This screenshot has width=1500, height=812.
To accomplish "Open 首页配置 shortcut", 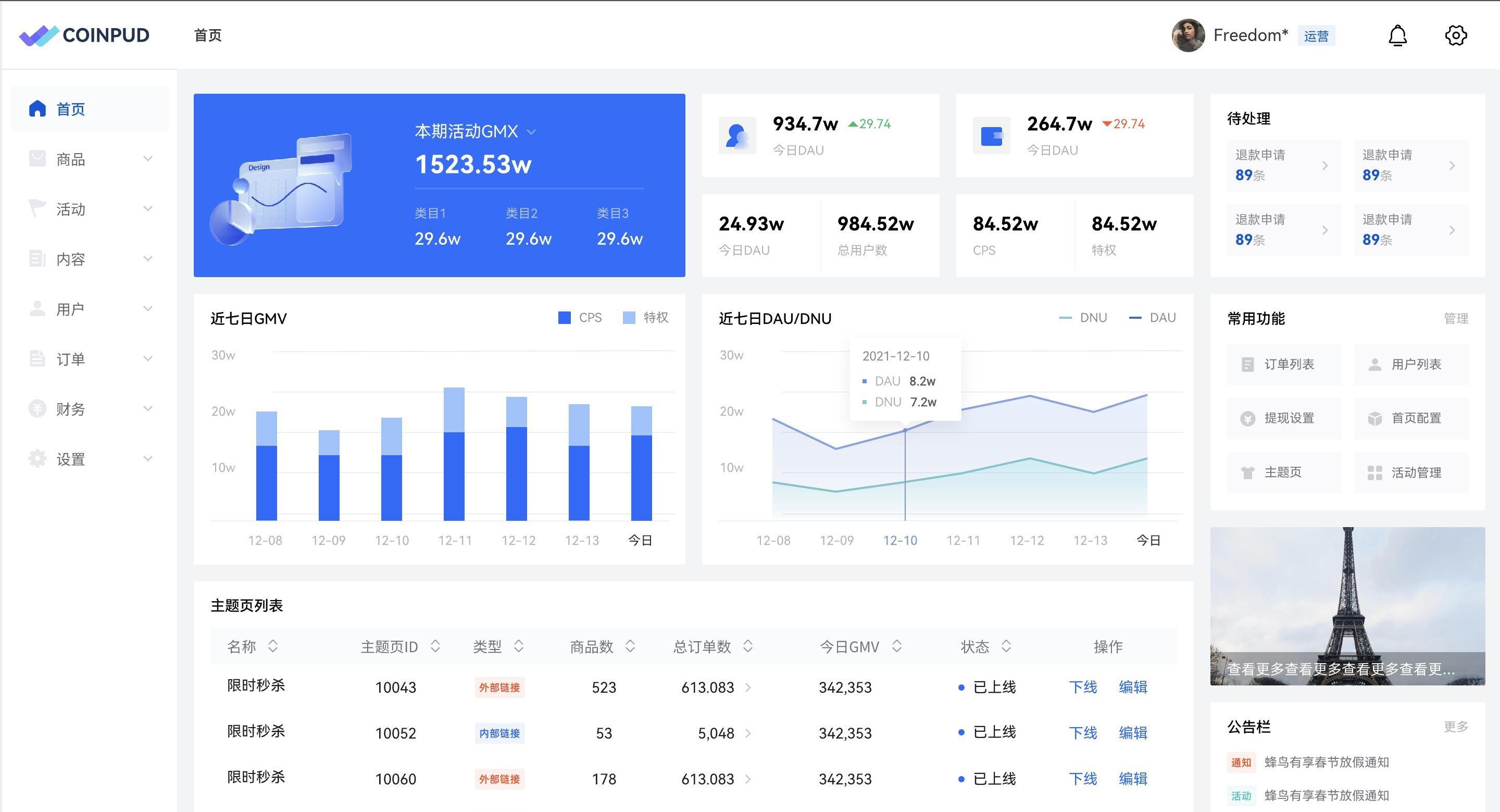I will [1410, 418].
